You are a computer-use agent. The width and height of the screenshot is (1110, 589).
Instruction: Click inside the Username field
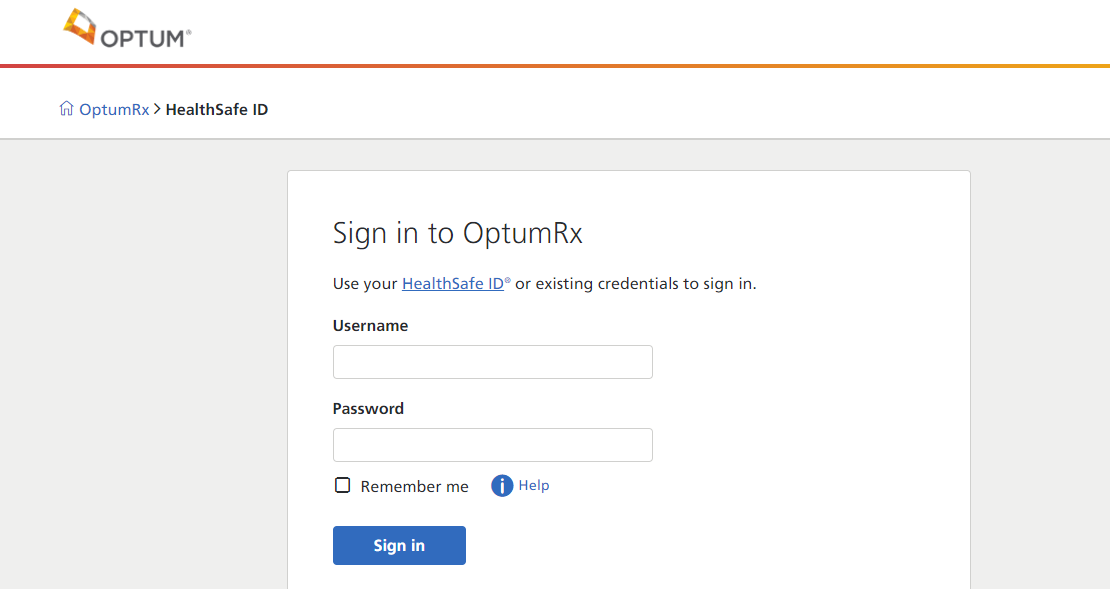[492, 361]
